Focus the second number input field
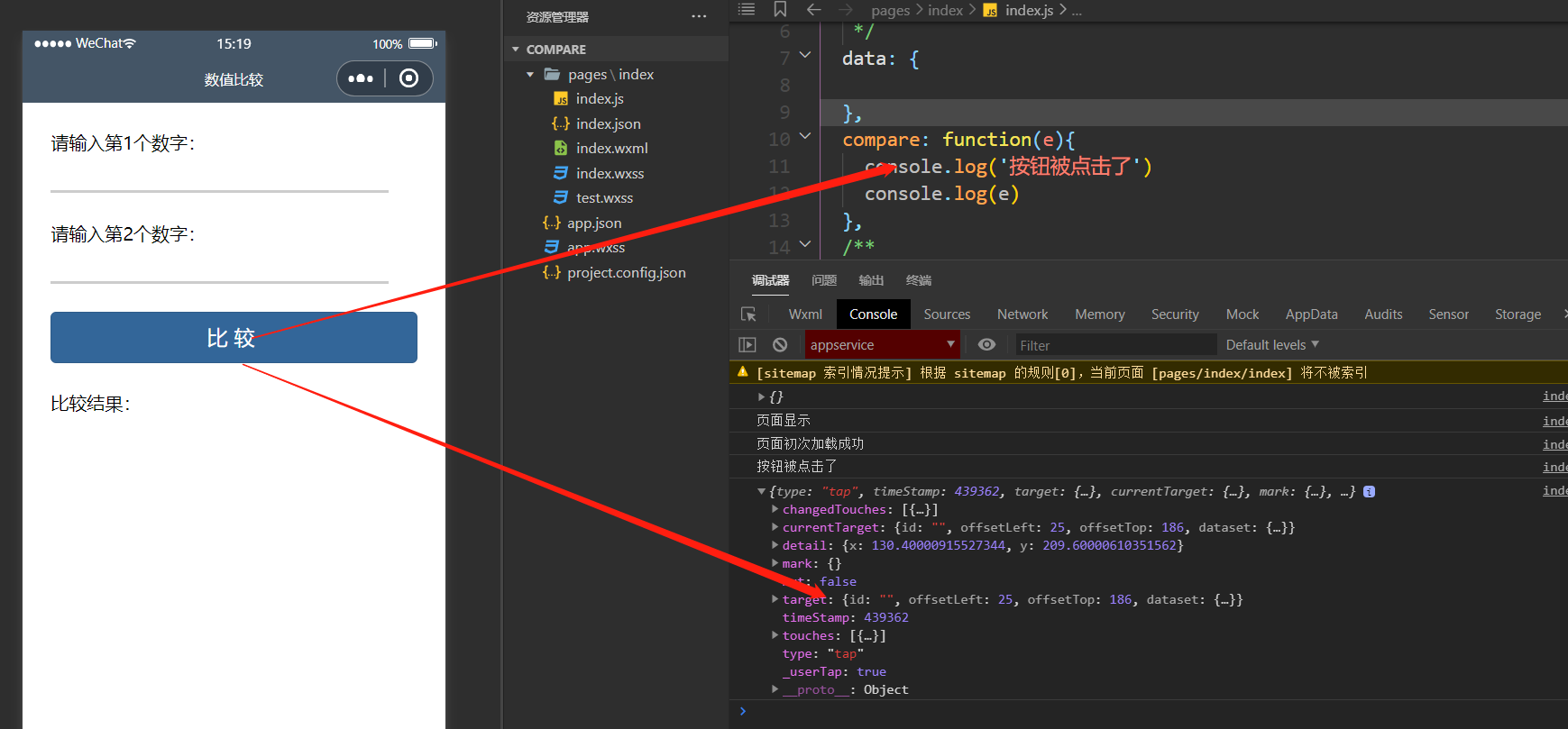 pyautogui.click(x=219, y=268)
